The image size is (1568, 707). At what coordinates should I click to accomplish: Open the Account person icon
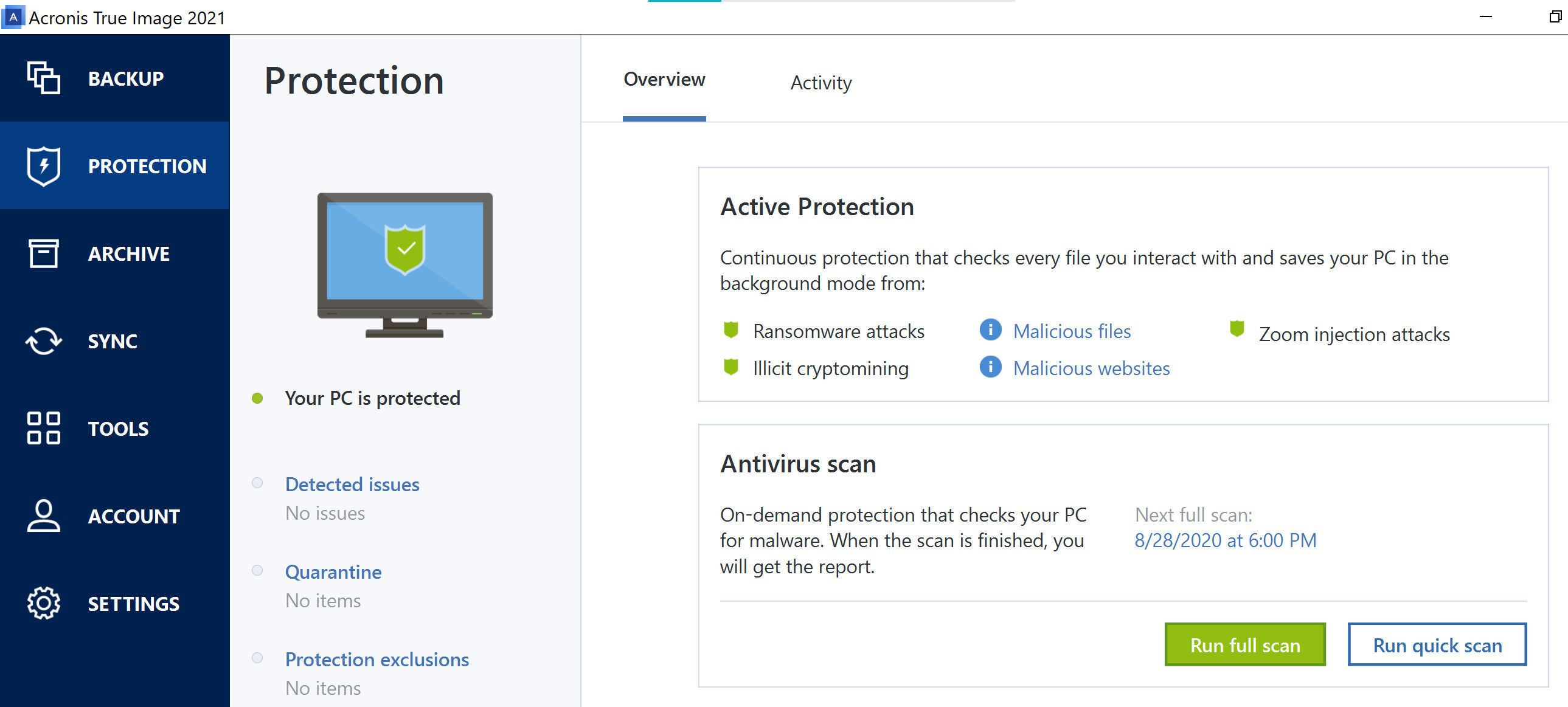click(x=43, y=516)
